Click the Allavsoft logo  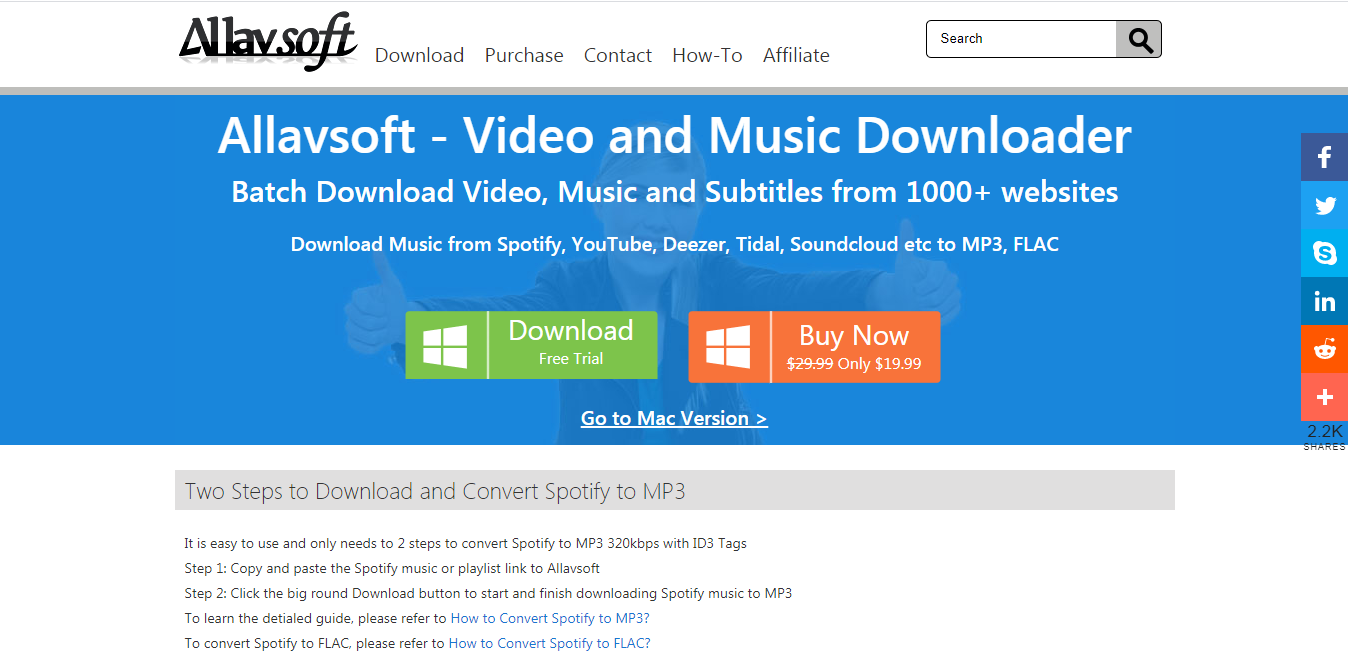pos(267,41)
